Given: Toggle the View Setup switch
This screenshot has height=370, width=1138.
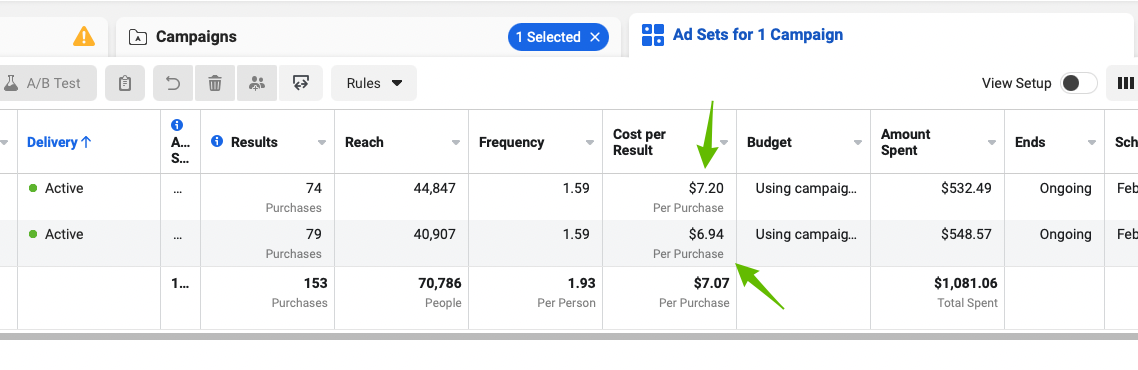Looking at the screenshot, I should [x=1079, y=83].
